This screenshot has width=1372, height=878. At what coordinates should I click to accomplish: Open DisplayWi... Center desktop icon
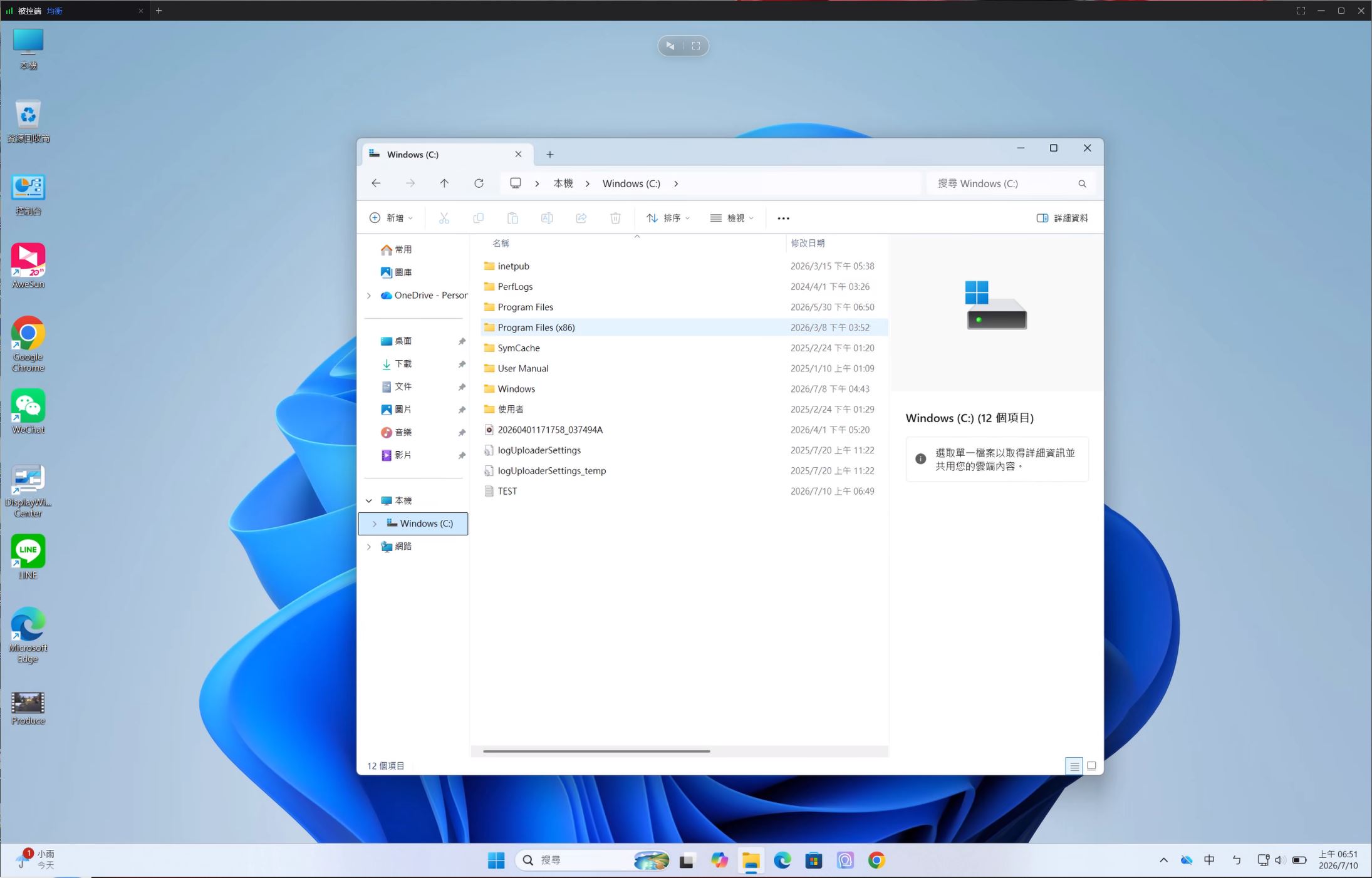[28, 492]
